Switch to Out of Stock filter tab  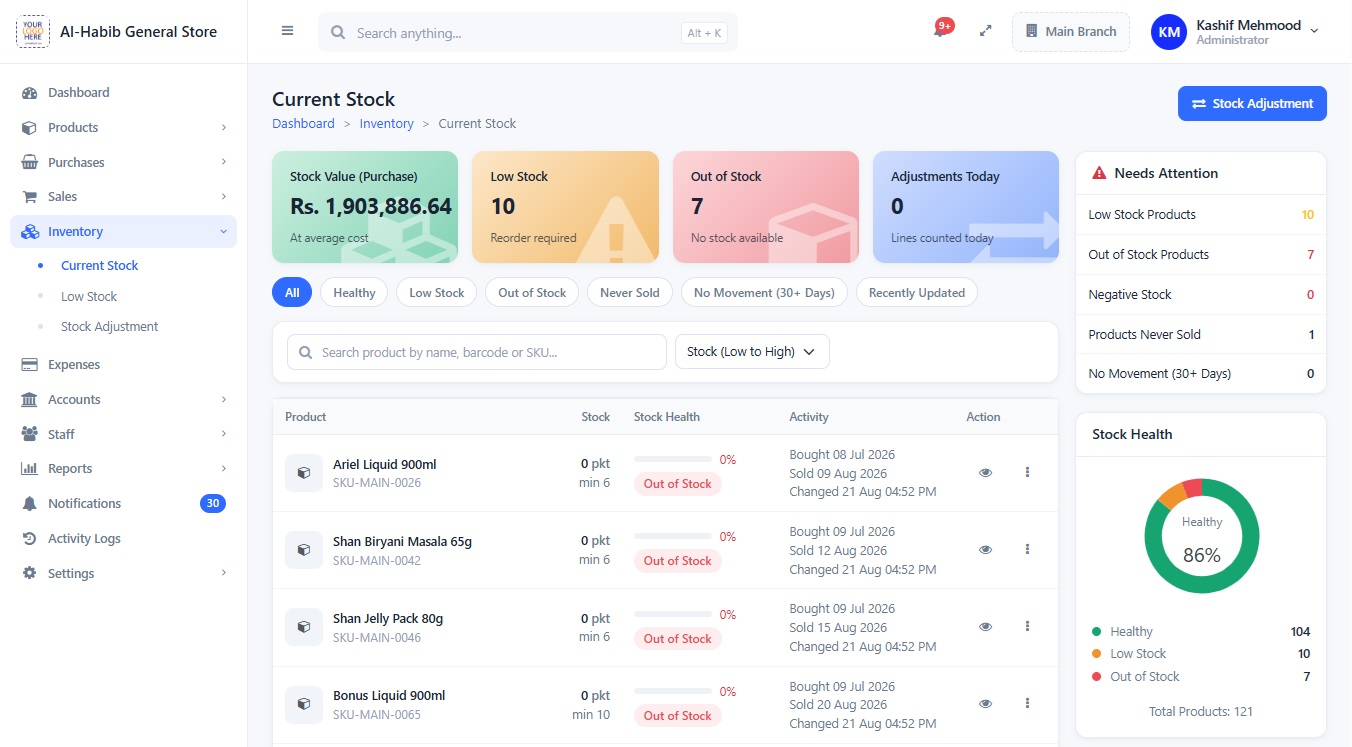pos(532,293)
